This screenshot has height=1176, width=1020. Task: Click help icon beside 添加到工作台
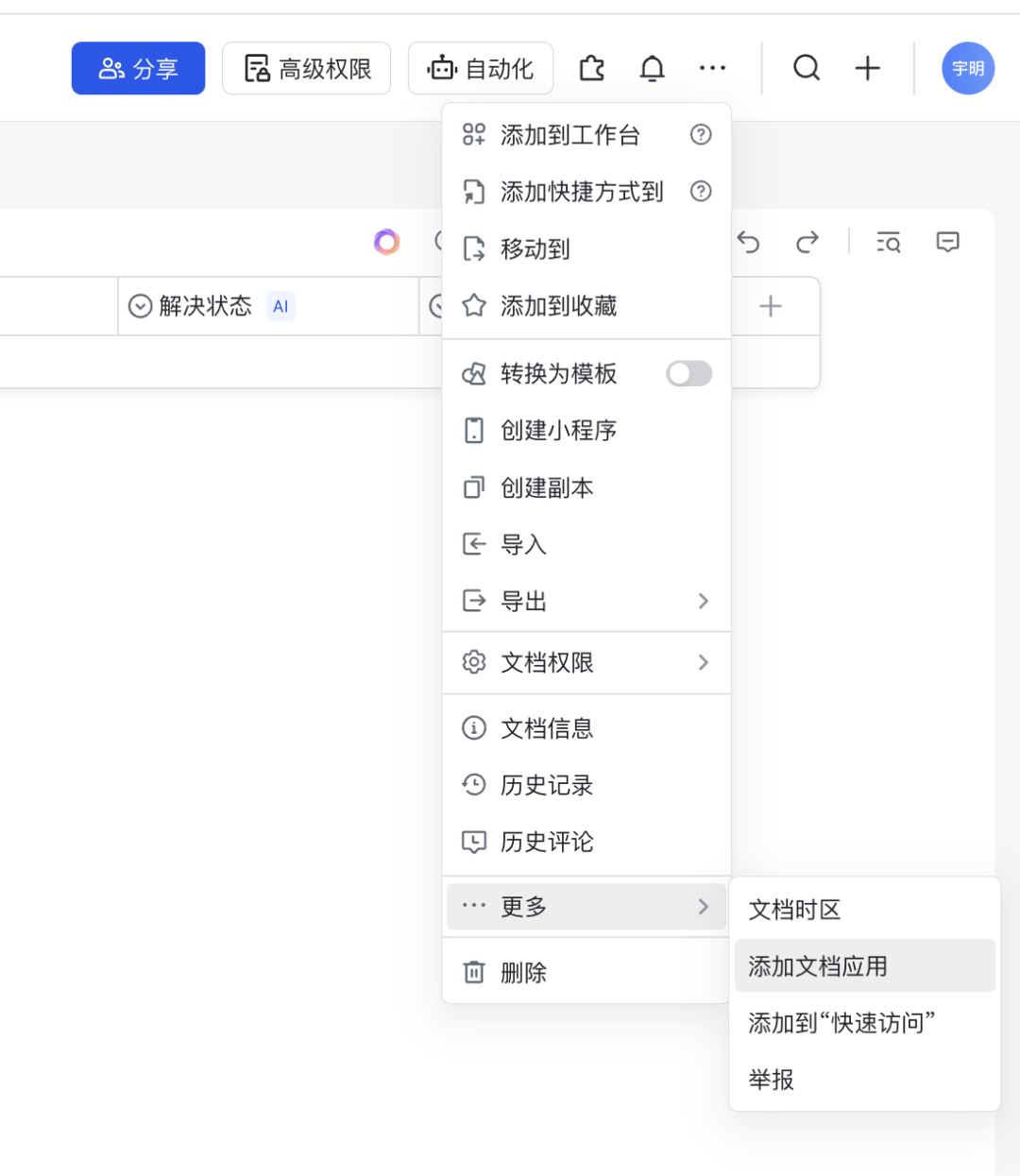click(701, 135)
